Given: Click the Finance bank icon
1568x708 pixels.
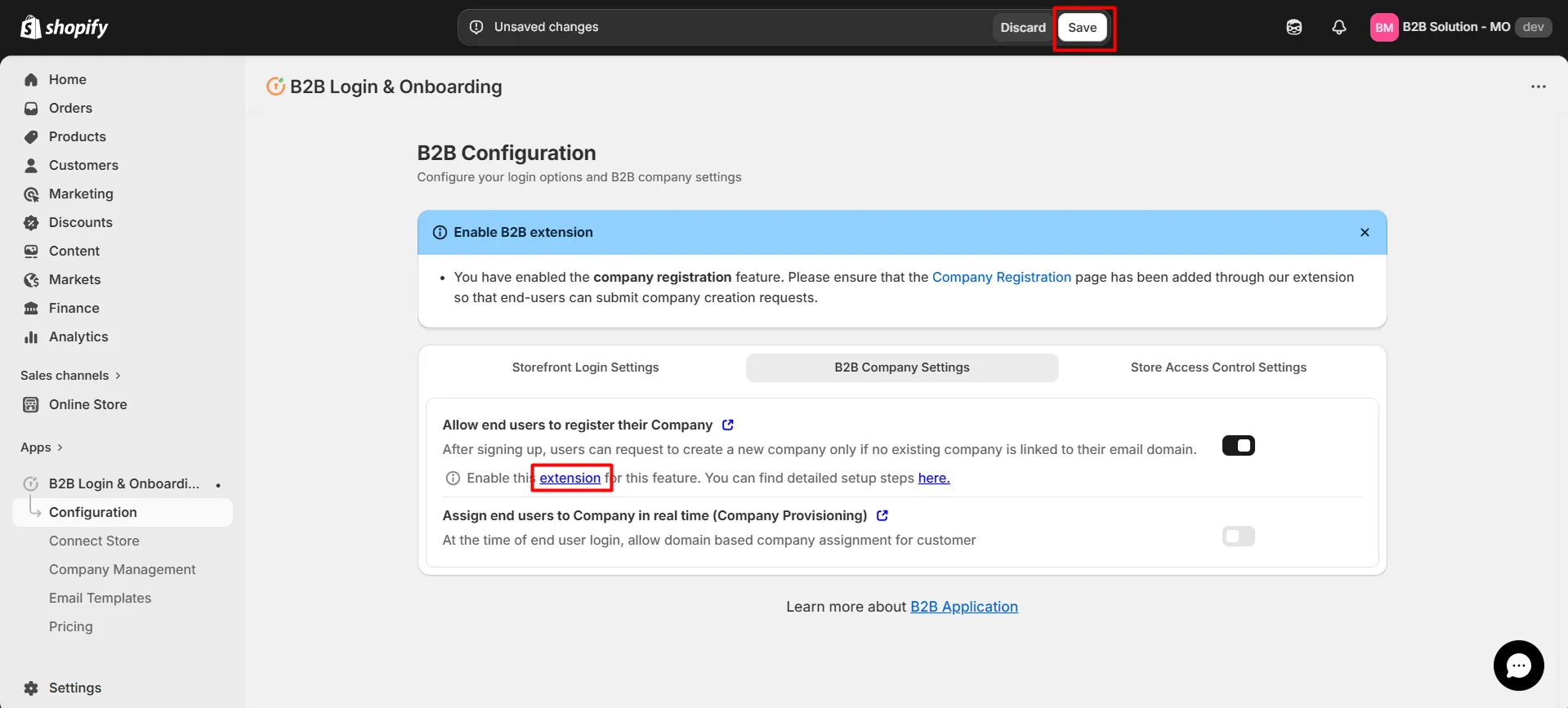Looking at the screenshot, I should [31, 308].
